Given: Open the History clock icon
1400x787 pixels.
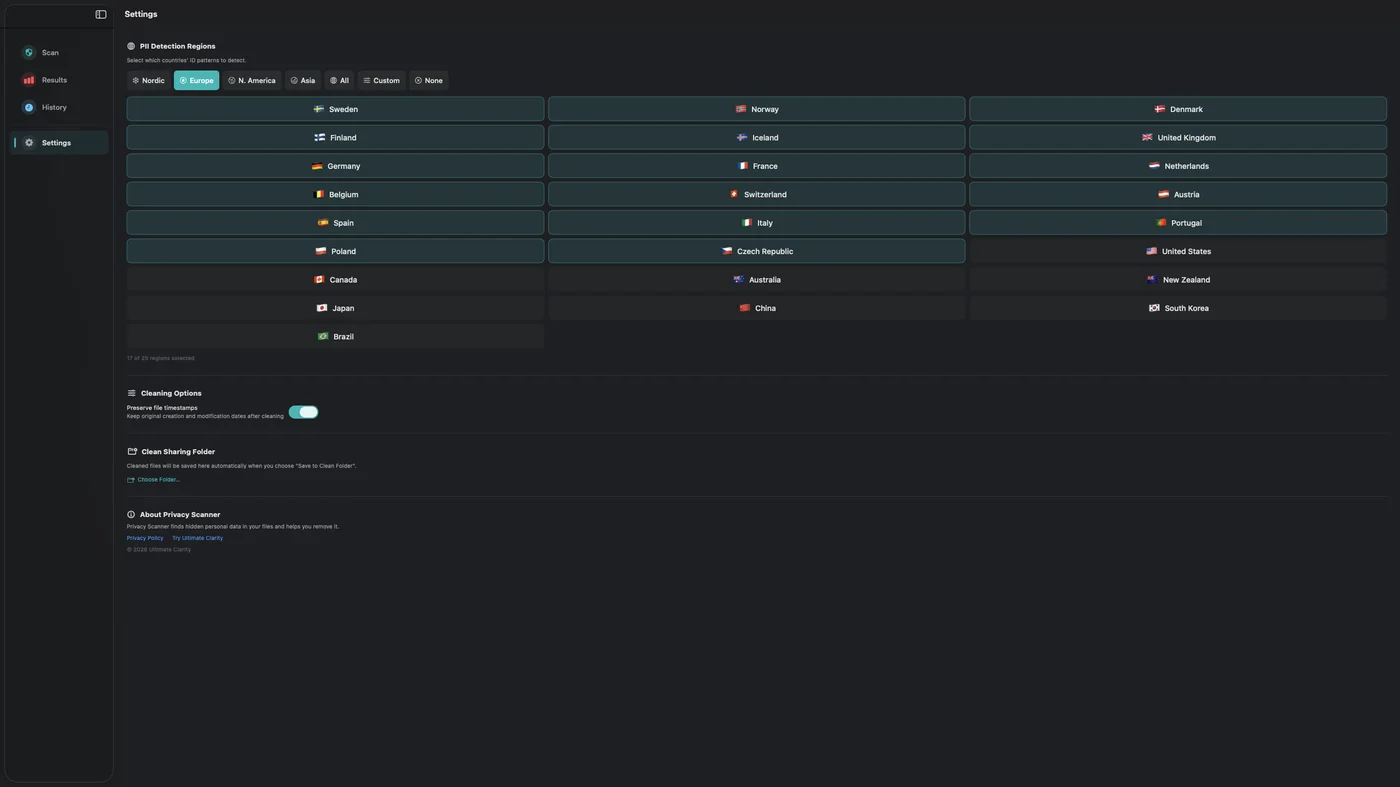Looking at the screenshot, I should click(x=29, y=107).
